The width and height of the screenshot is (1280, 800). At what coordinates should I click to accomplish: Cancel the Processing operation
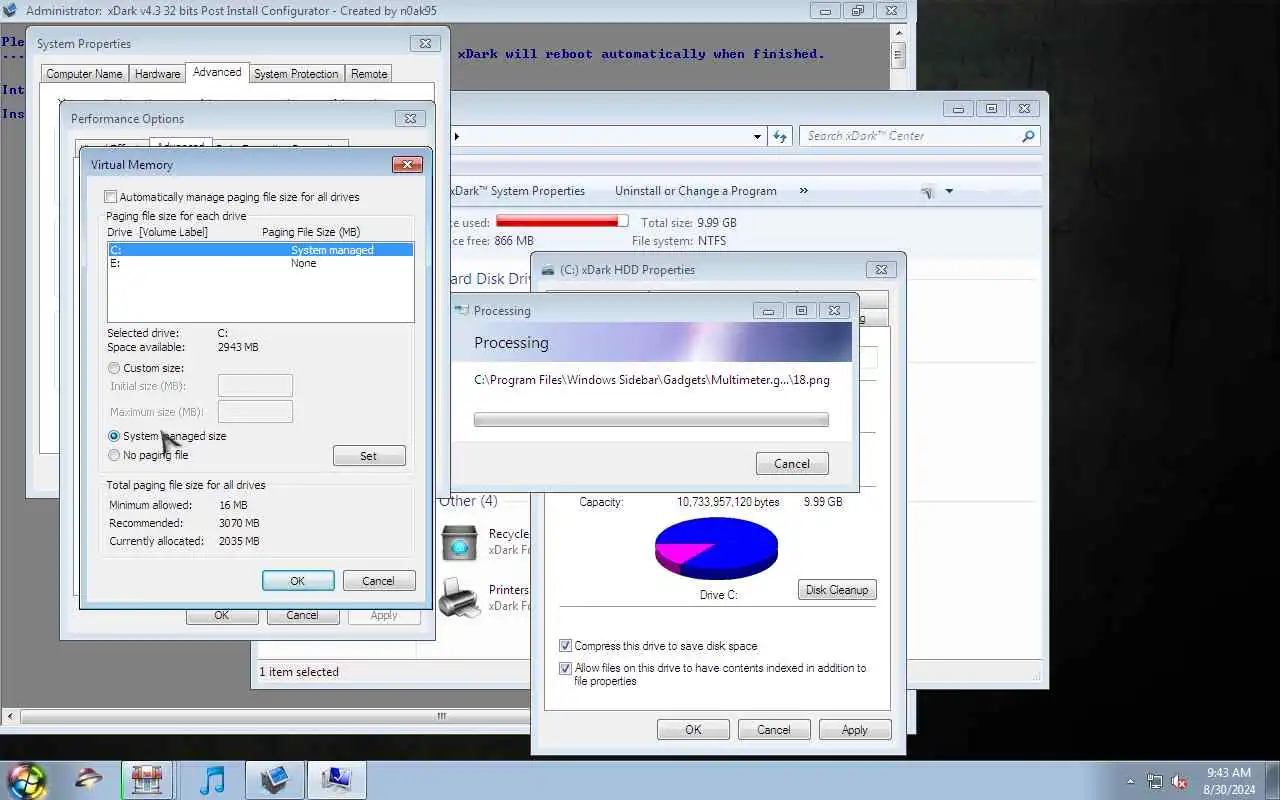click(x=792, y=464)
